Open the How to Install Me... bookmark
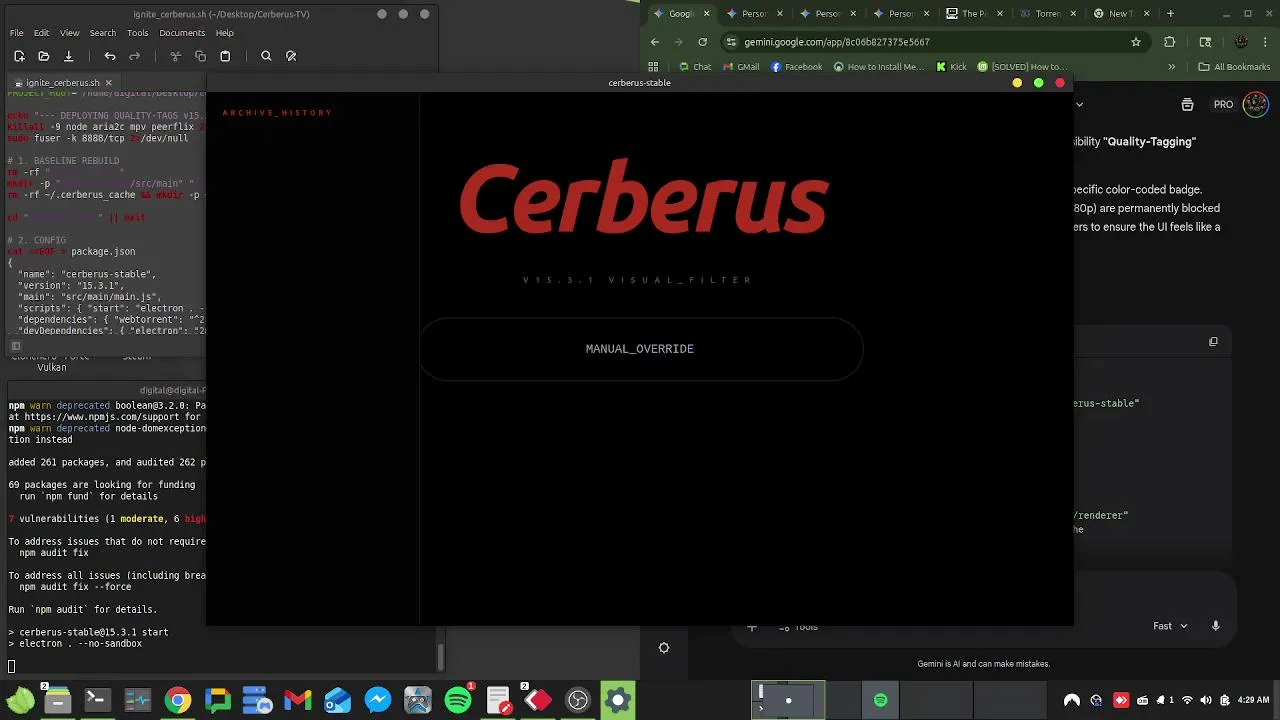This screenshot has height=720, width=1280. (x=879, y=67)
